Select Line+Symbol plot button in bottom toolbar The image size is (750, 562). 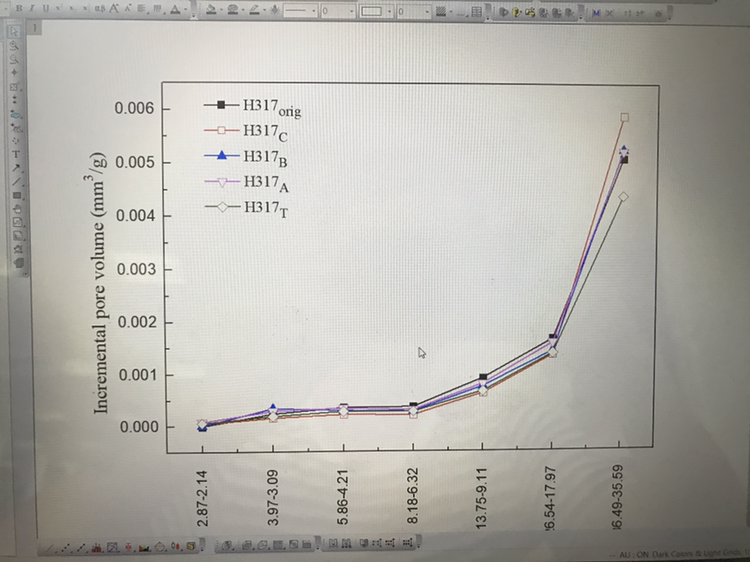82,547
